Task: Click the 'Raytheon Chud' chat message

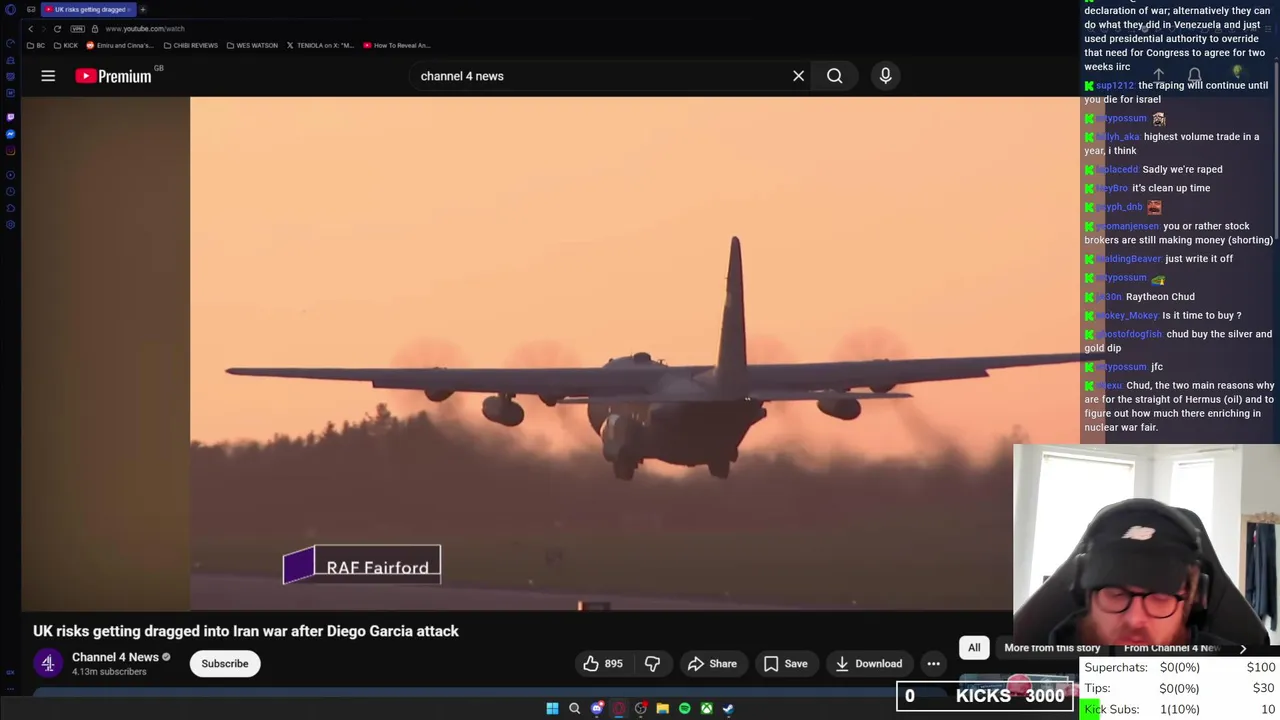Action: tap(1160, 297)
